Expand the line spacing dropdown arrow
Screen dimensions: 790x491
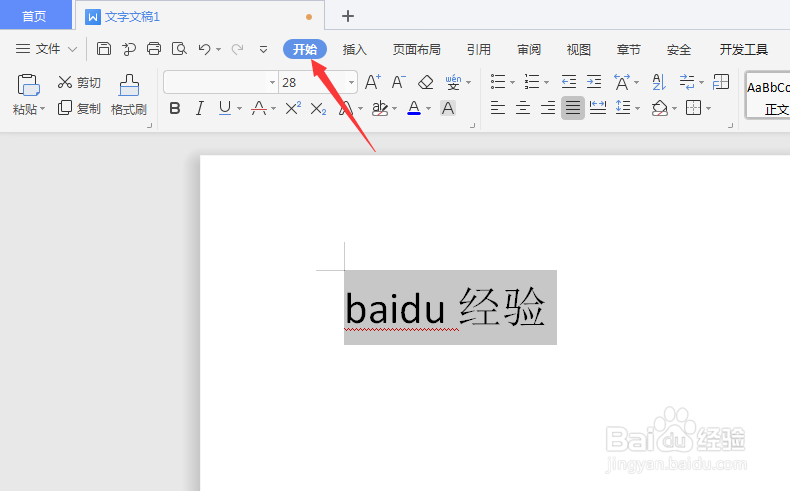(x=638, y=108)
